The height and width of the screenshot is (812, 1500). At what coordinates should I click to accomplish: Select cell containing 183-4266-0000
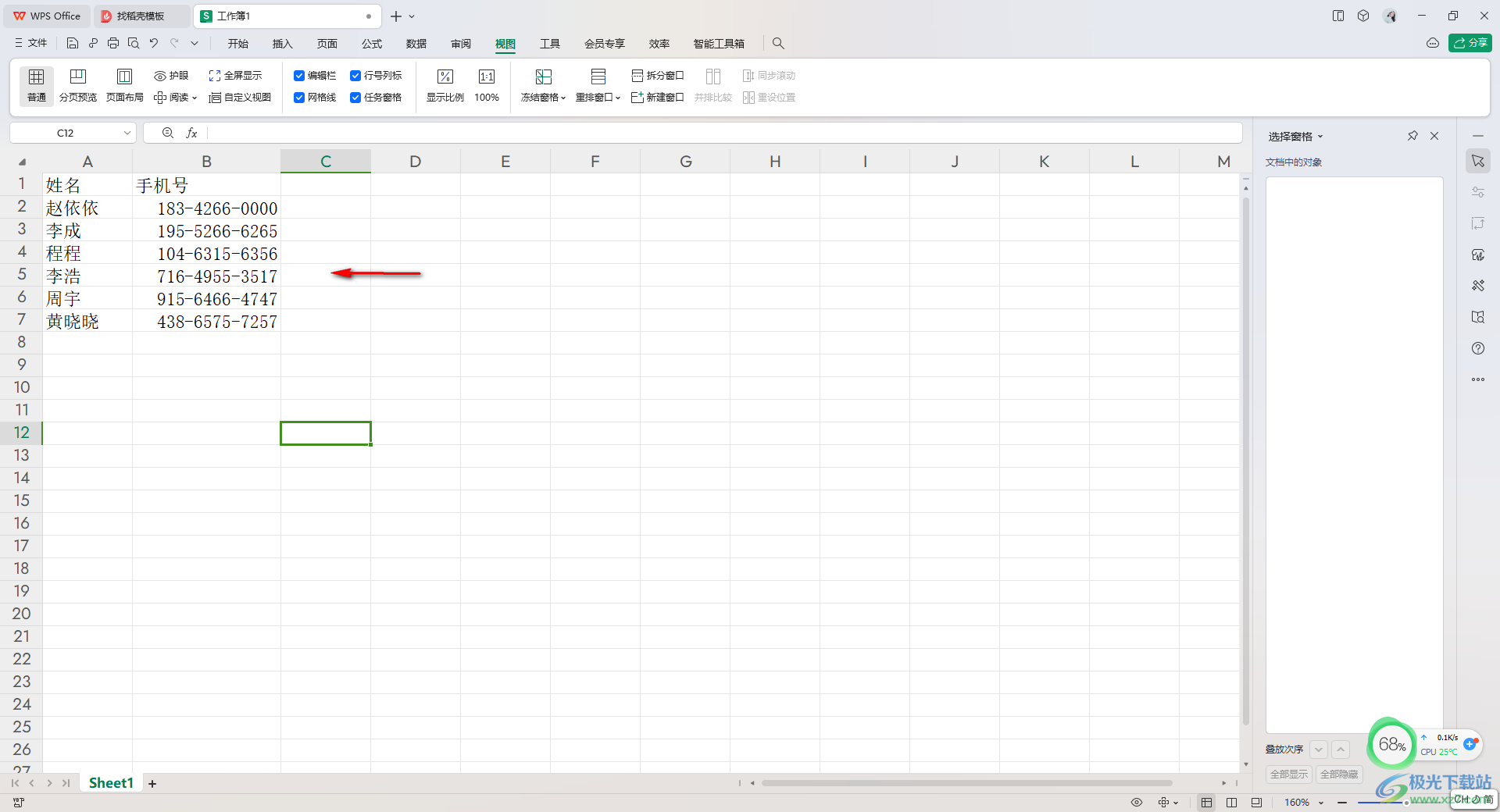(207, 208)
